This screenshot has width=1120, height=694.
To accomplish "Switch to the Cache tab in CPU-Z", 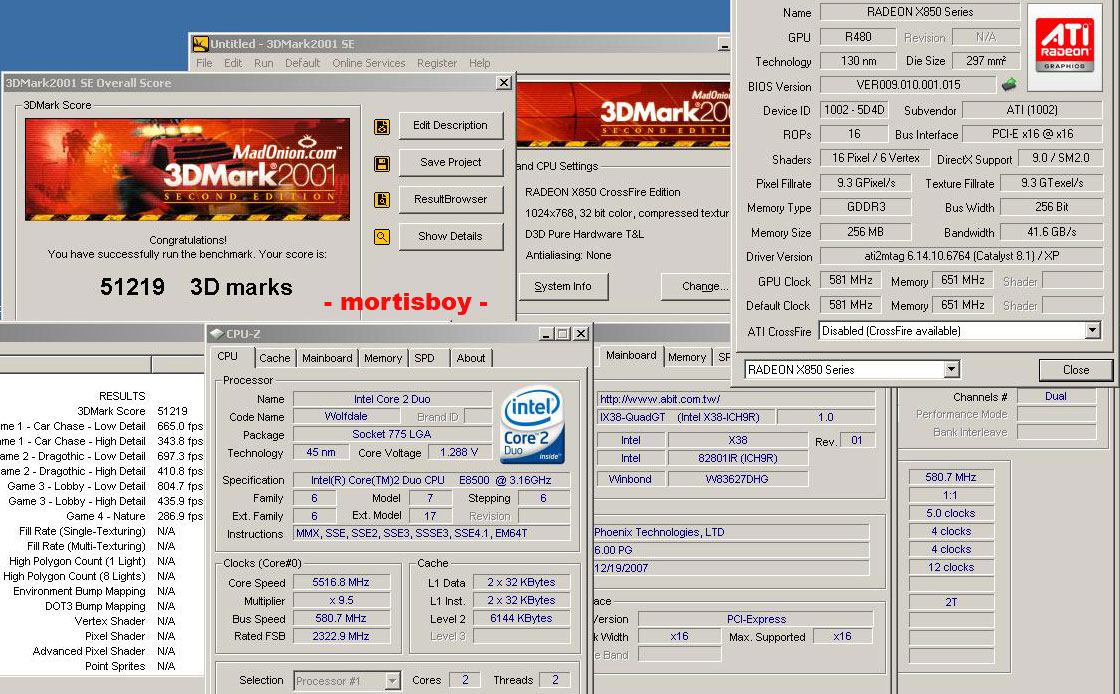I will coord(274,358).
